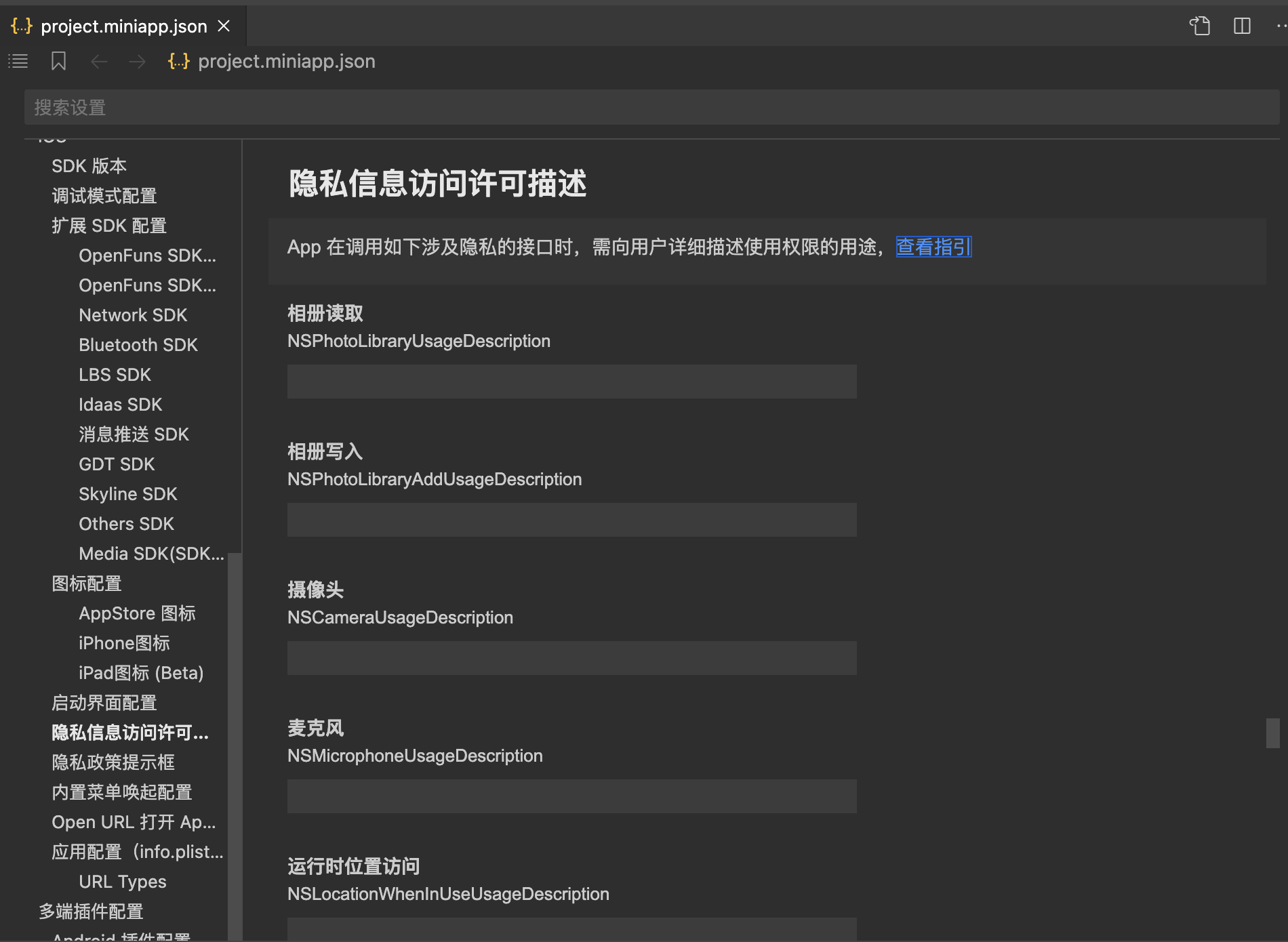Screen dimensions: 1288x942
Task: Open 图标配置 section in sidebar
Action: (87, 583)
